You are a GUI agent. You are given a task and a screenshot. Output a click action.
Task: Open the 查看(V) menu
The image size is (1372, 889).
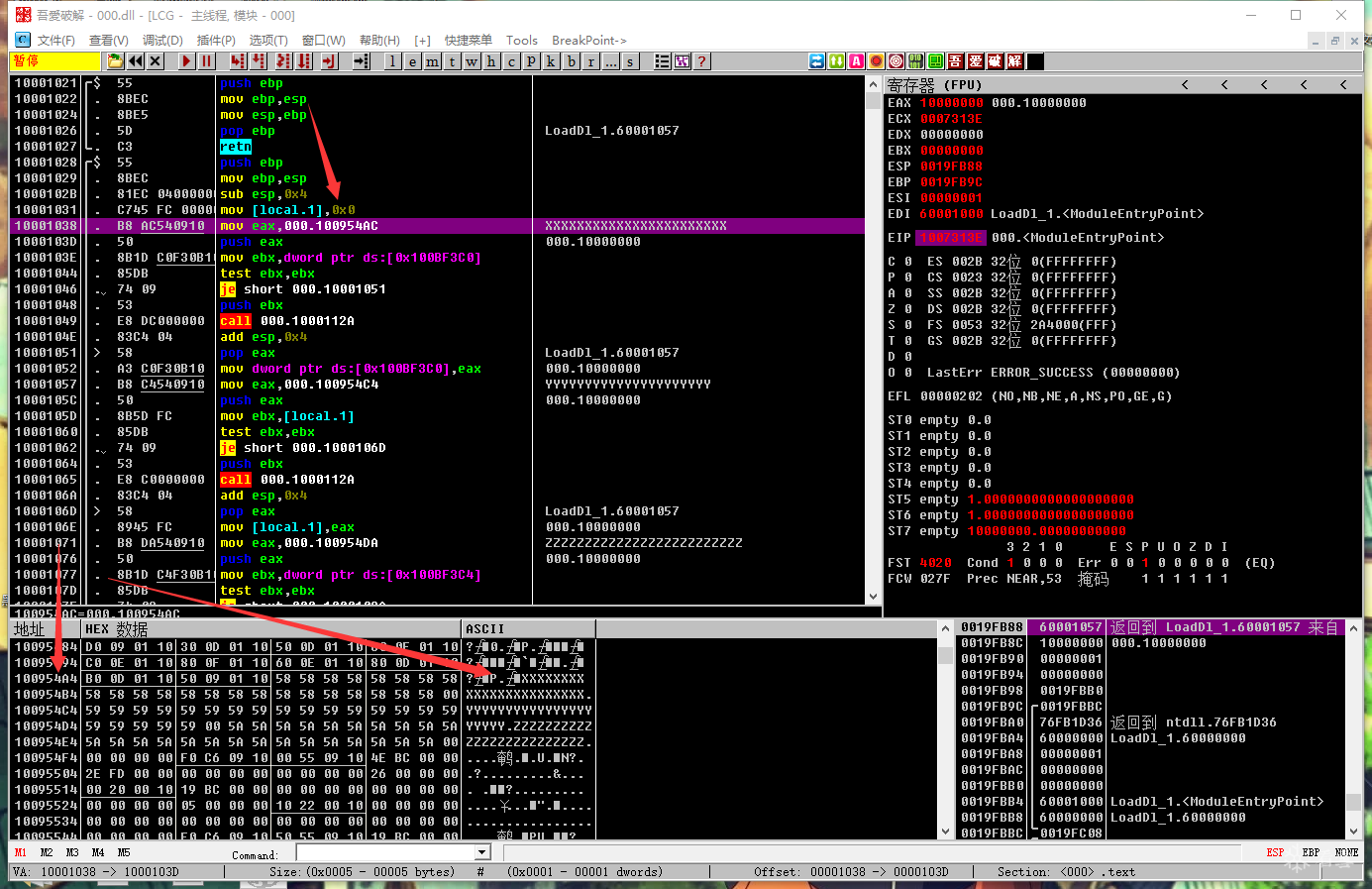pos(109,41)
